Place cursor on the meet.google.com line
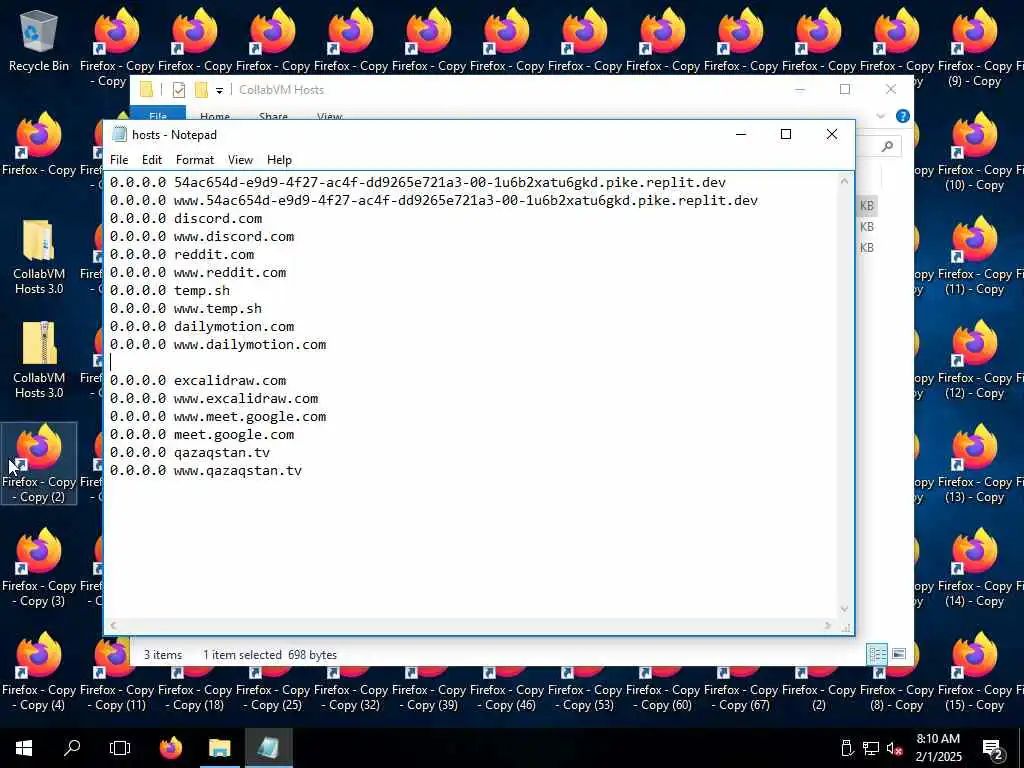This screenshot has height=768, width=1024. (x=201, y=435)
